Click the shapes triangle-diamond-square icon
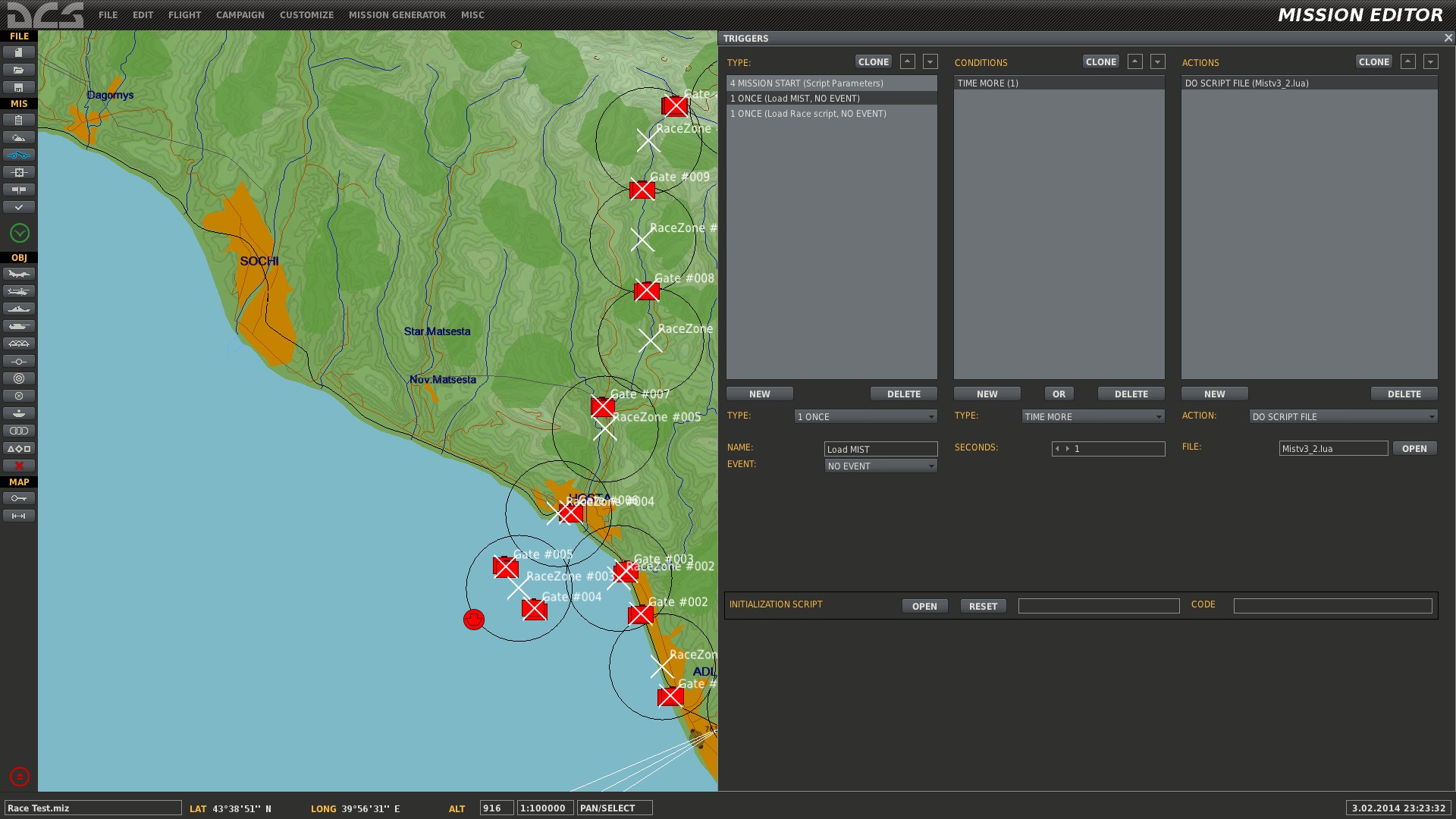Viewport: 1456px width, 819px height. 19,448
